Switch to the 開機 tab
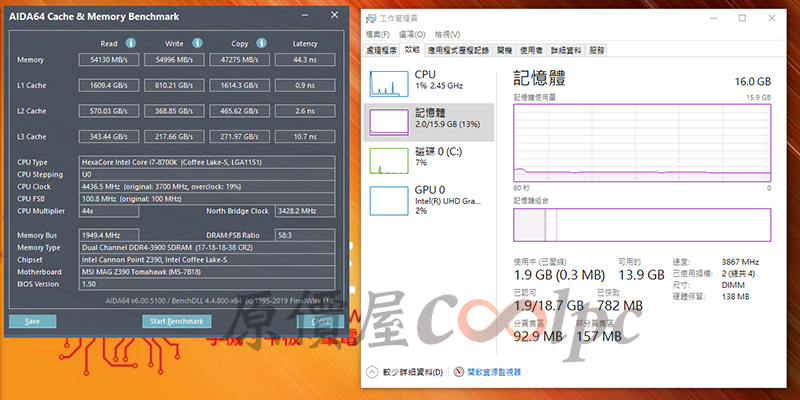Viewport: 800px width, 400px height. [505, 51]
